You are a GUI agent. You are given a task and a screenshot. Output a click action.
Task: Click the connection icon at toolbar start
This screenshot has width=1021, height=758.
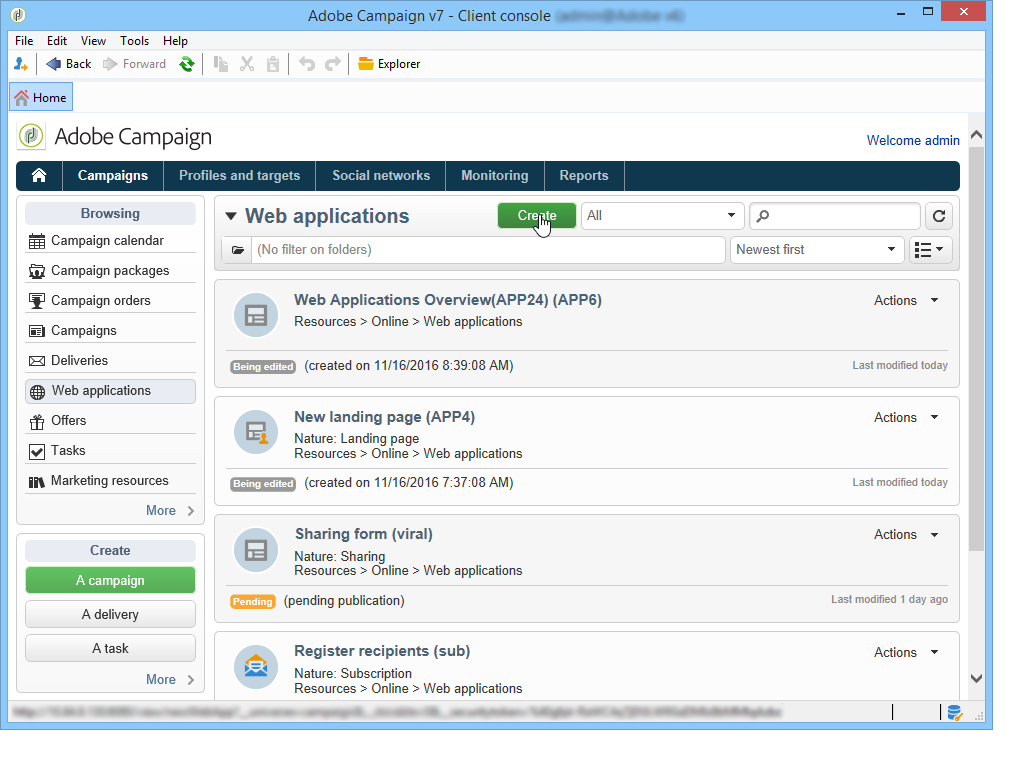click(x=20, y=64)
